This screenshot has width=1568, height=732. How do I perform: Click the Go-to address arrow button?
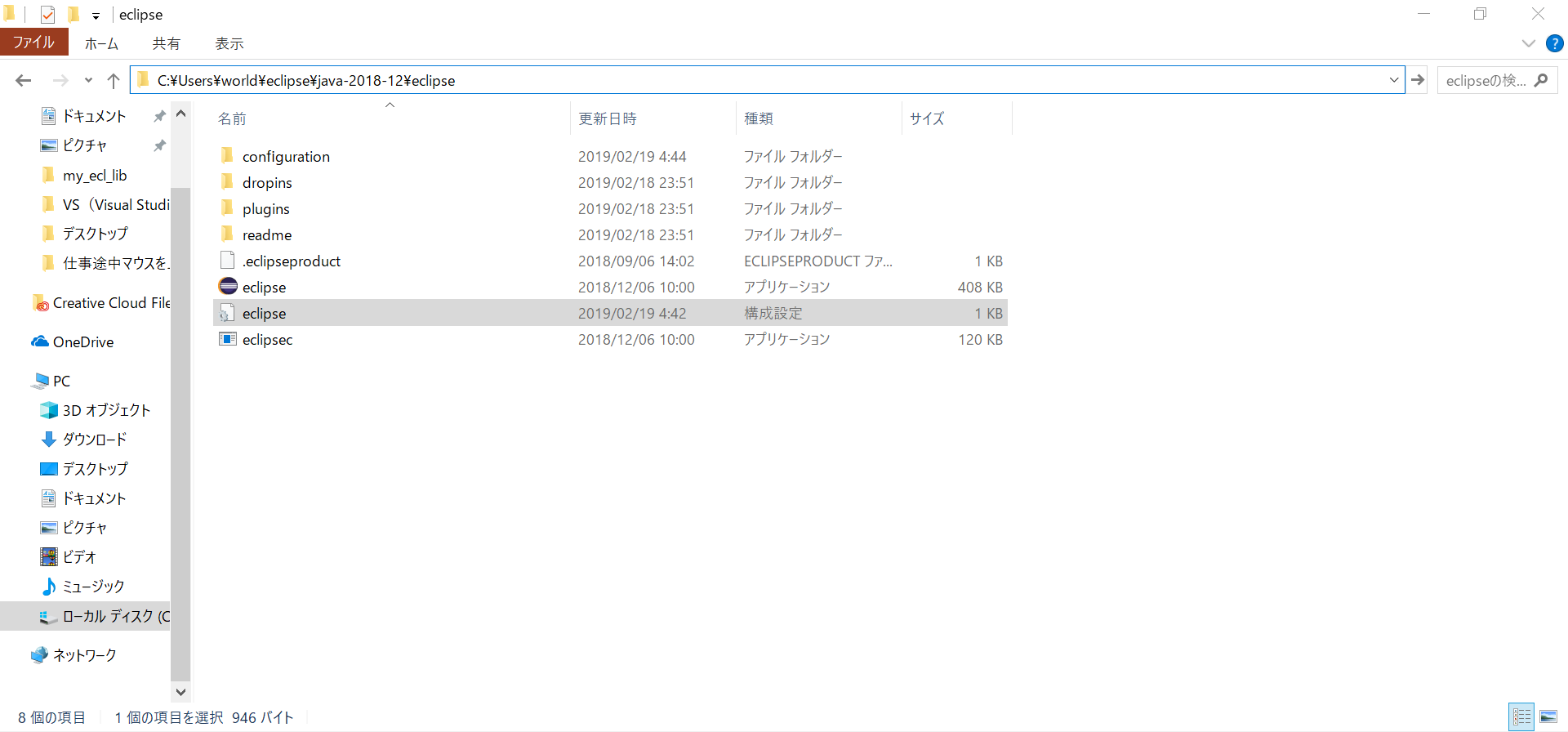click(x=1418, y=80)
